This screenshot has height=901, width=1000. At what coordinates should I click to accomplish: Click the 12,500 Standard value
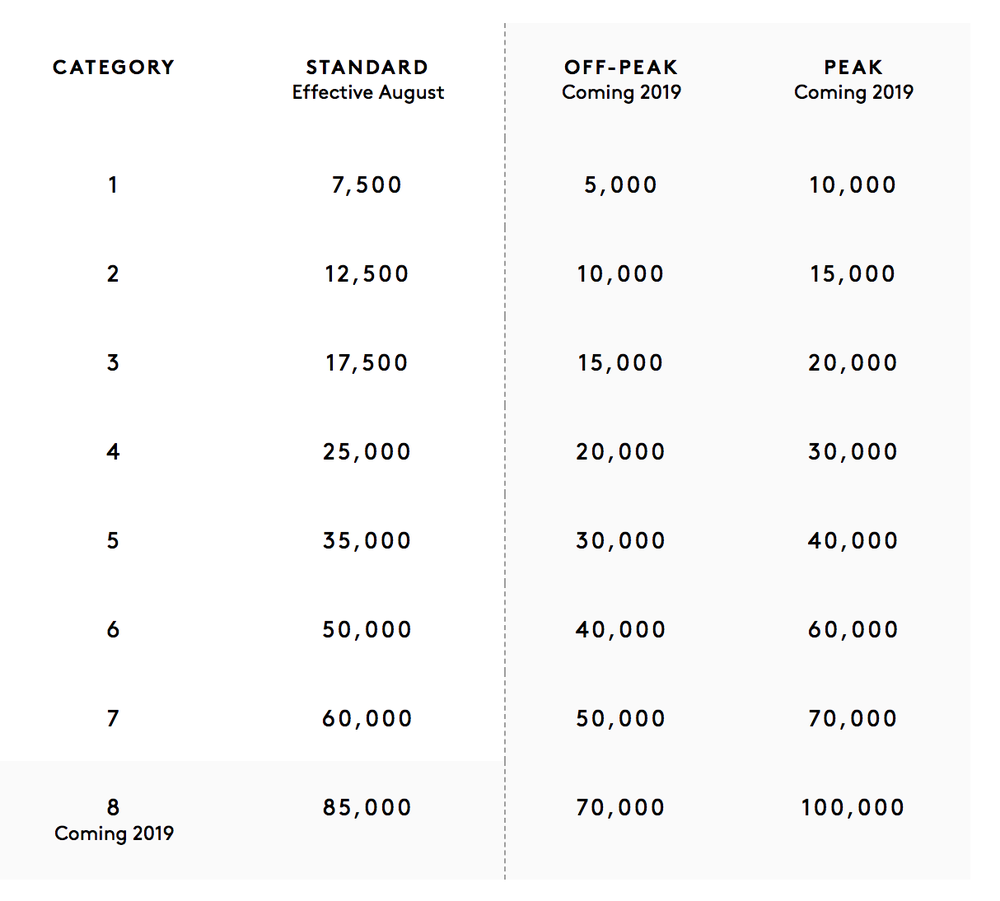click(x=367, y=274)
